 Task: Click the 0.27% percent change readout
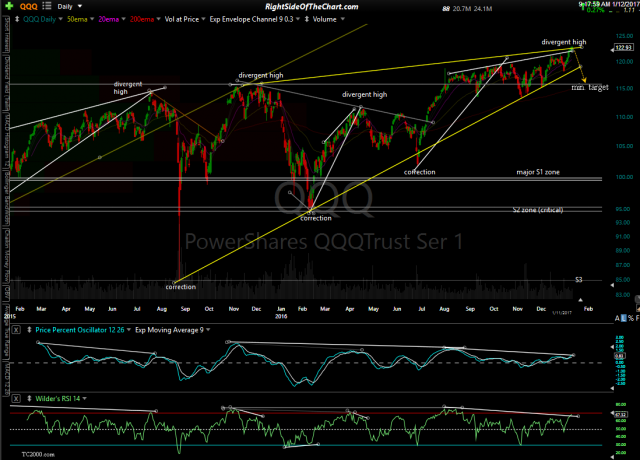point(595,10)
